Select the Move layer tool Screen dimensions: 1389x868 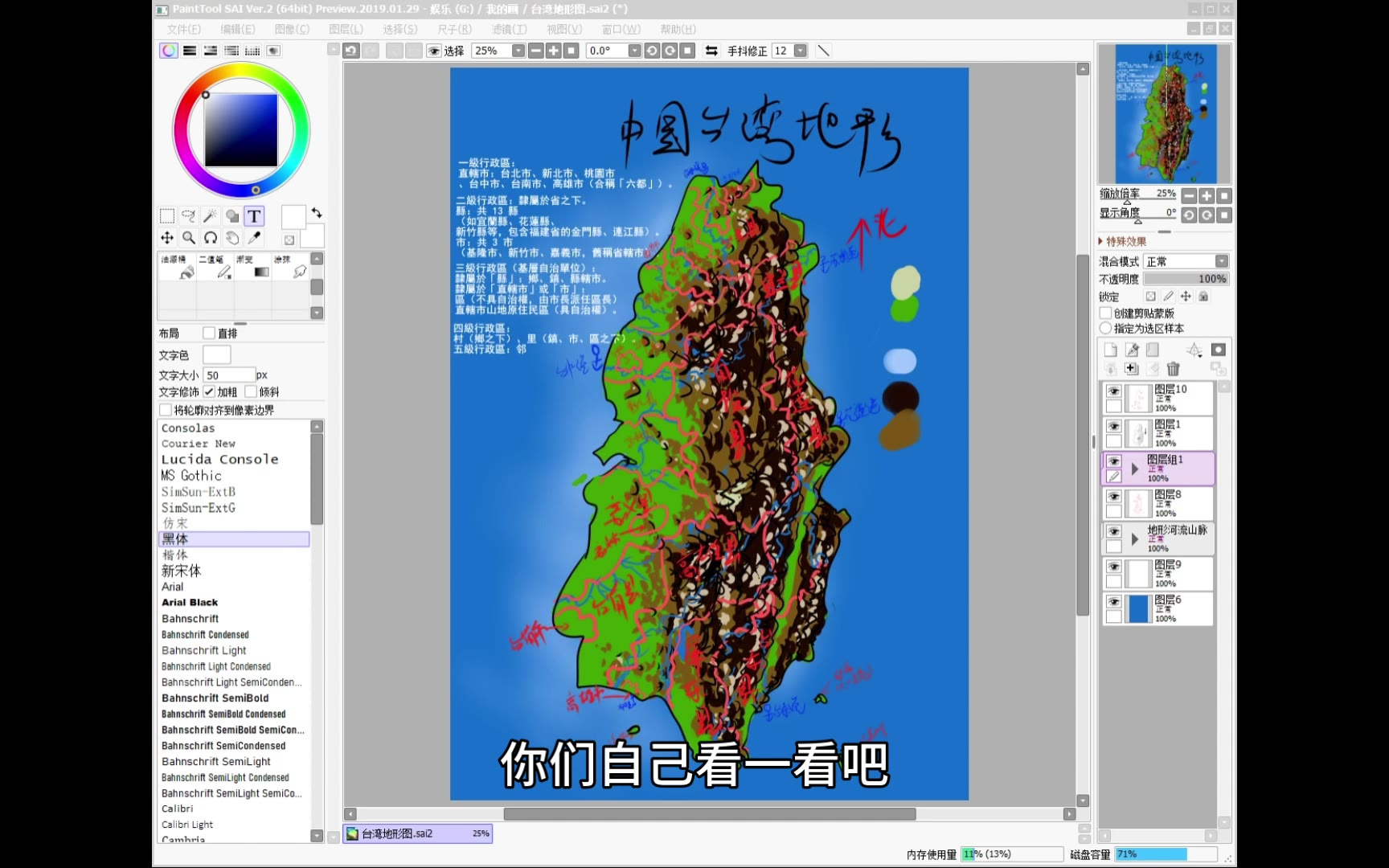point(167,238)
